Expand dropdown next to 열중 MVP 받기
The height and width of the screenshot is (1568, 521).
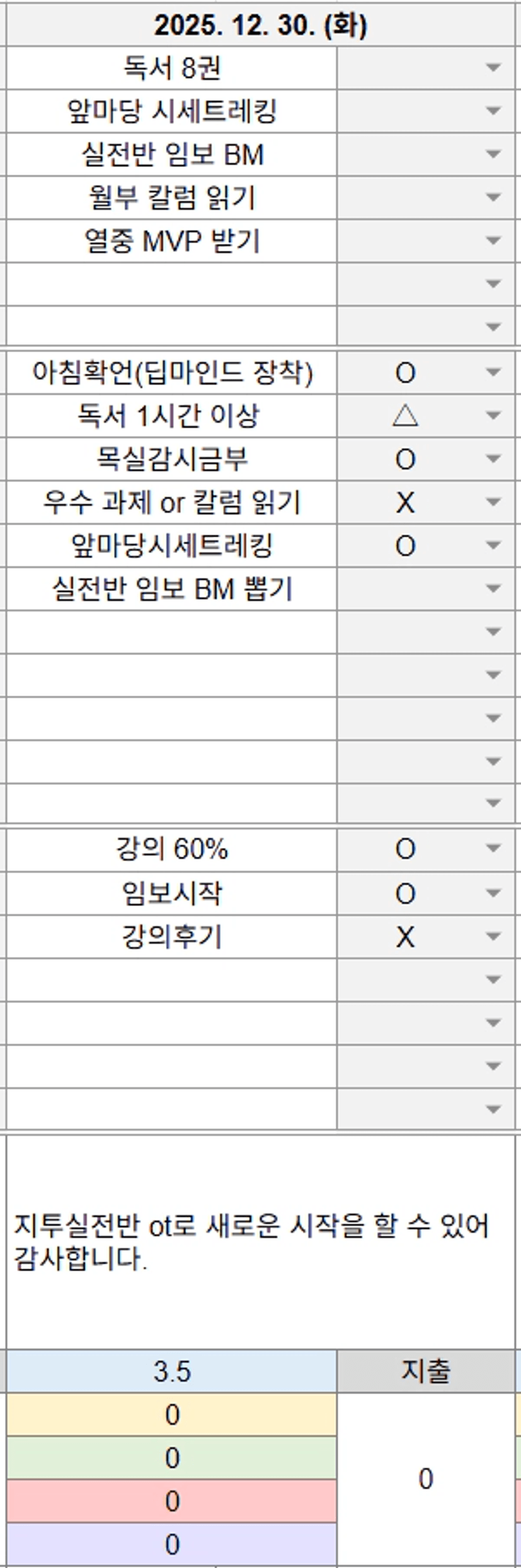[493, 241]
